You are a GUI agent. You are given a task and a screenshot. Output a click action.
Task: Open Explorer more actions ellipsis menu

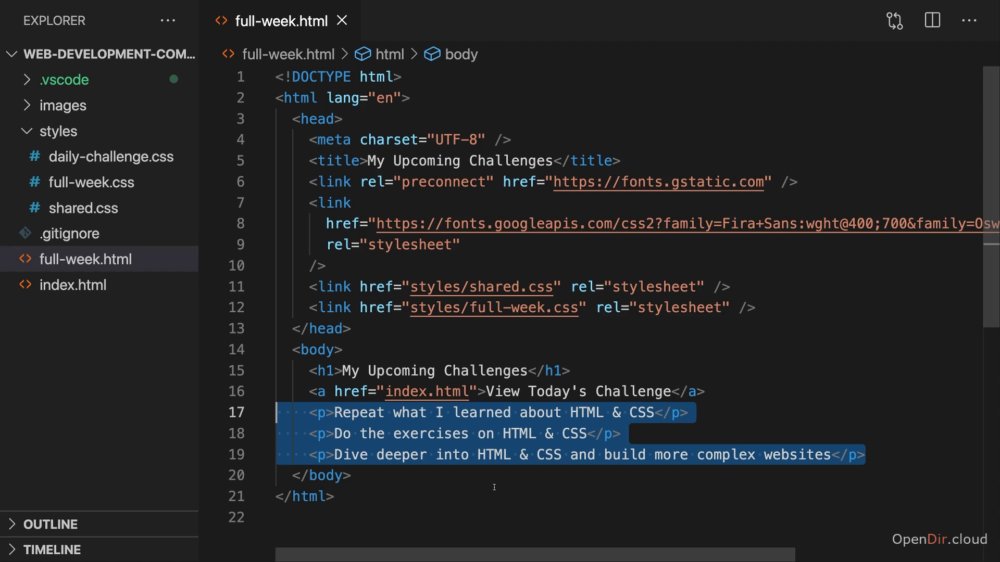168,20
